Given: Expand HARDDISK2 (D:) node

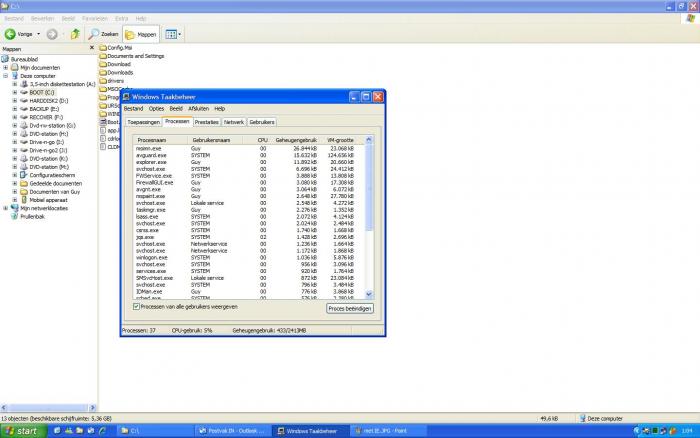Looking at the screenshot, I should pos(15,101).
